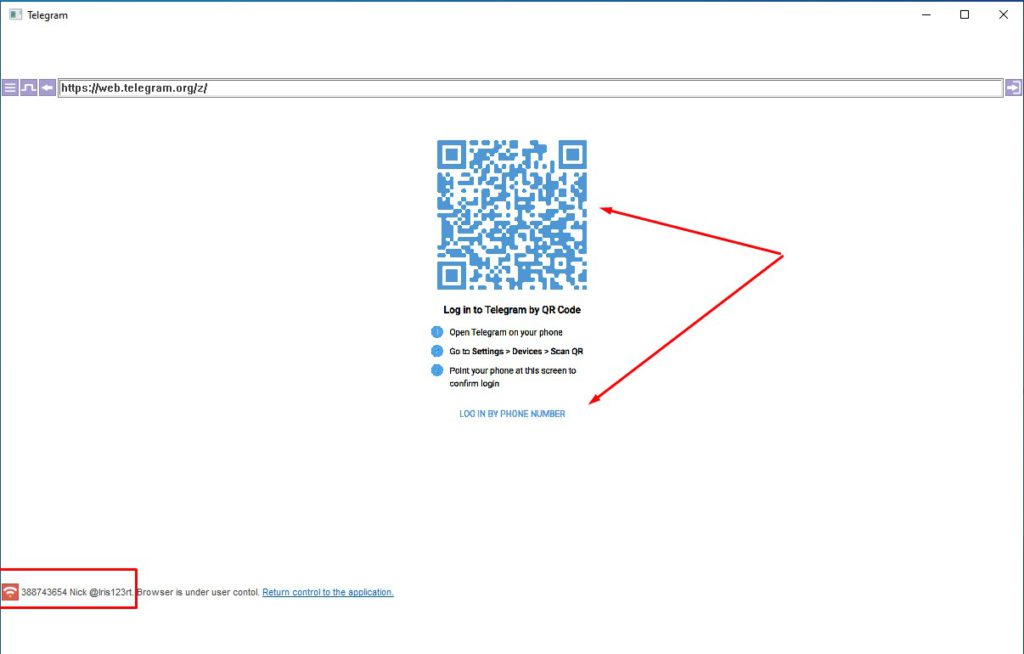Click the Log in to Telegram by QR Code heading

point(512,310)
